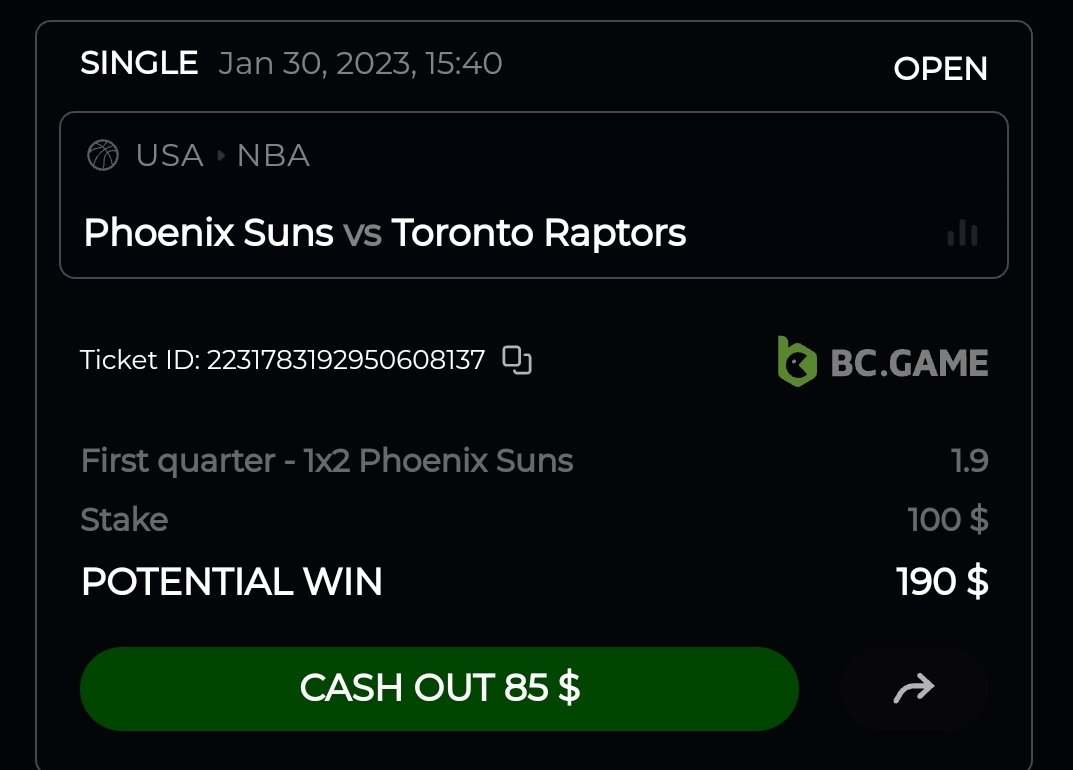Select the Toronto Raptors team name

coord(539,233)
